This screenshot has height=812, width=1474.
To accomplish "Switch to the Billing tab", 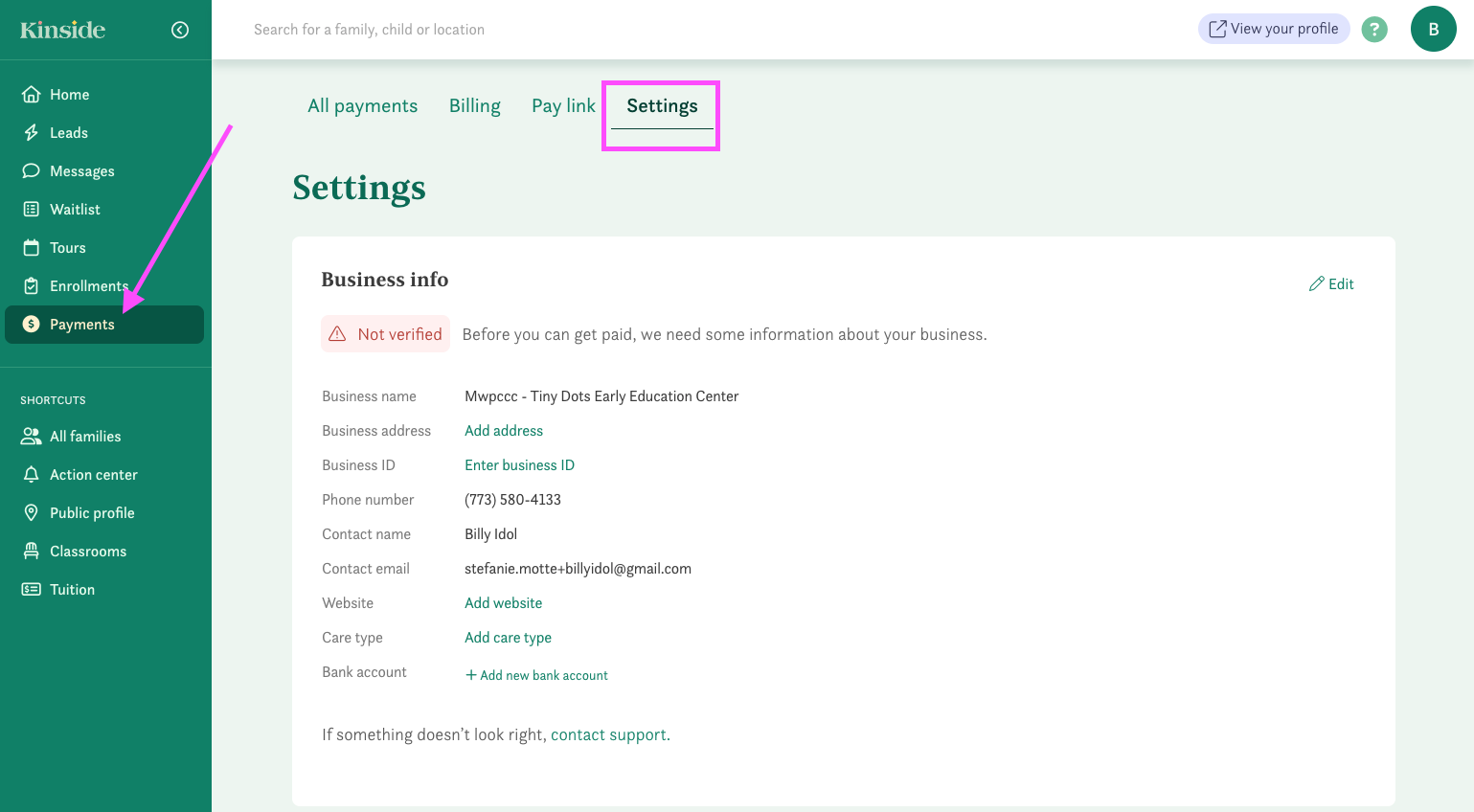I will 475,106.
